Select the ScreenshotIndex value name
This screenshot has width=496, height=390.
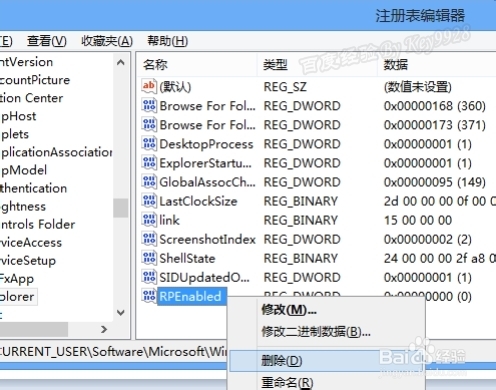(x=207, y=239)
